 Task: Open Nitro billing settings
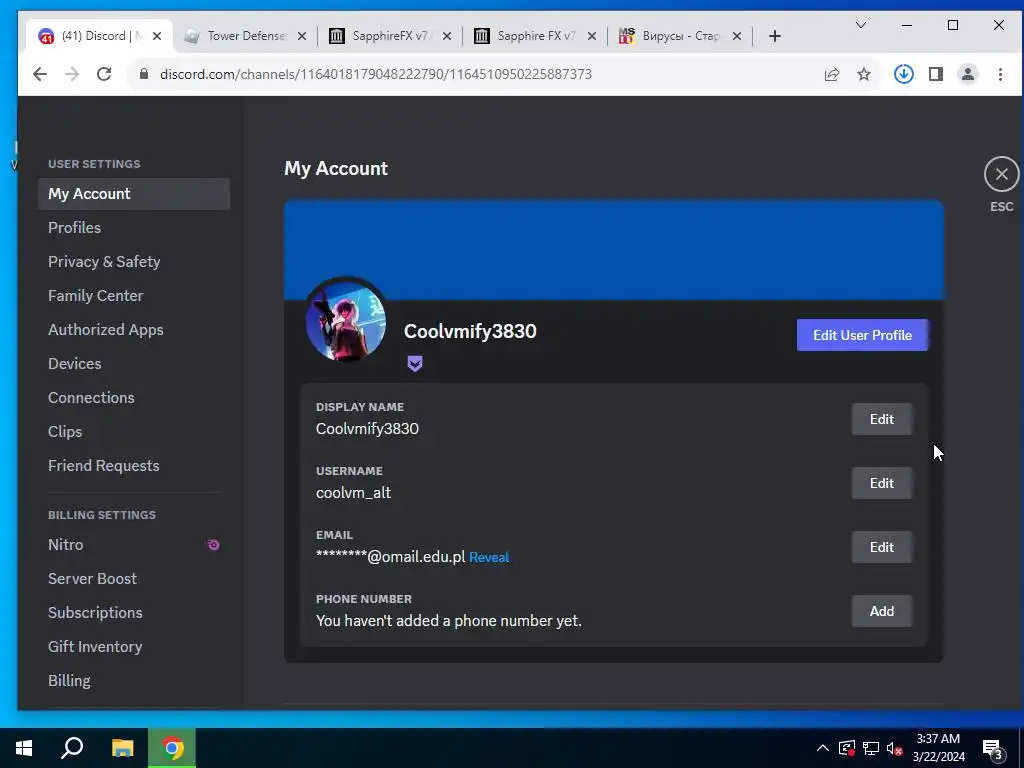(x=134, y=545)
